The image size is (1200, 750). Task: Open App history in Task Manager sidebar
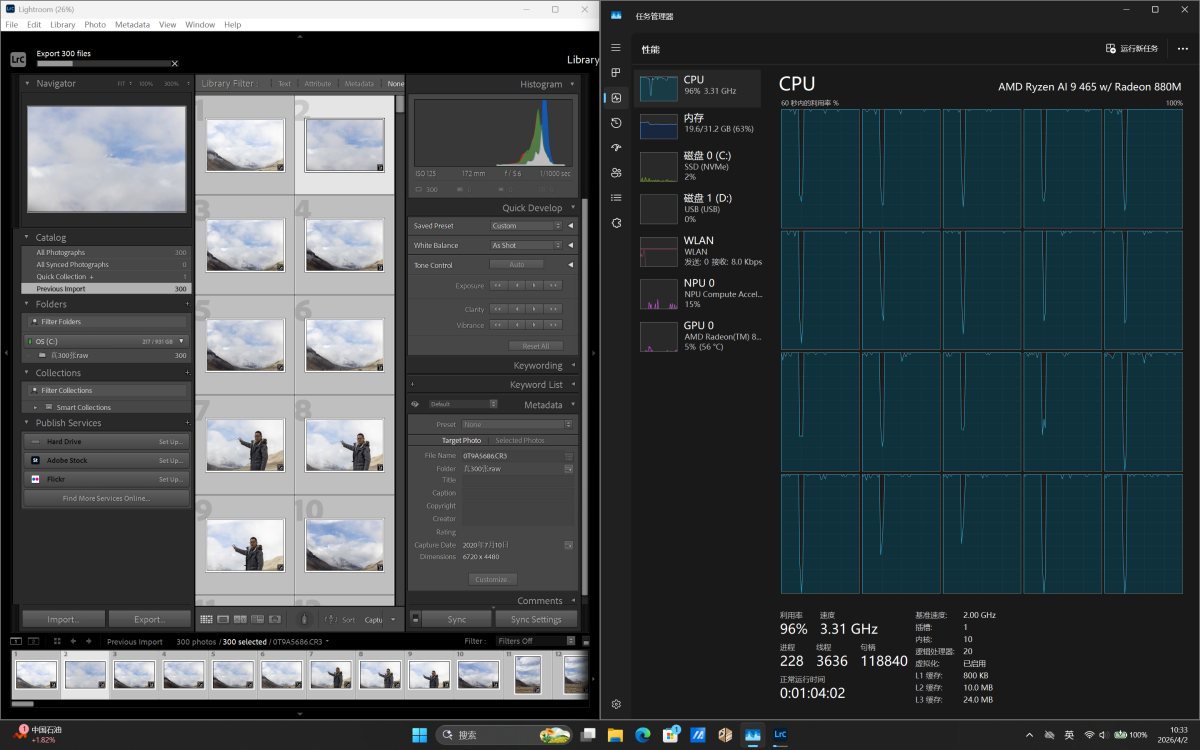click(616, 123)
